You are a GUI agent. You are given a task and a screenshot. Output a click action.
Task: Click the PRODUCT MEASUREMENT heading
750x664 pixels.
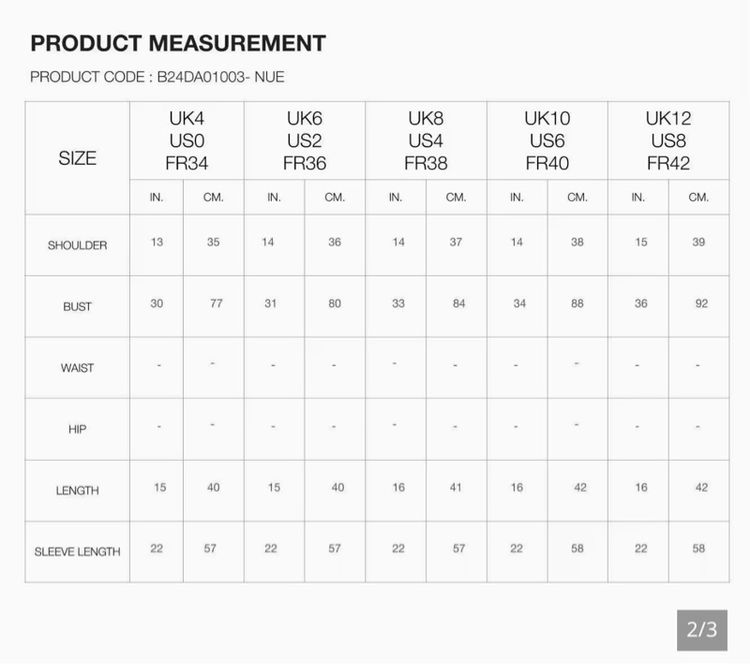(x=178, y=43)
